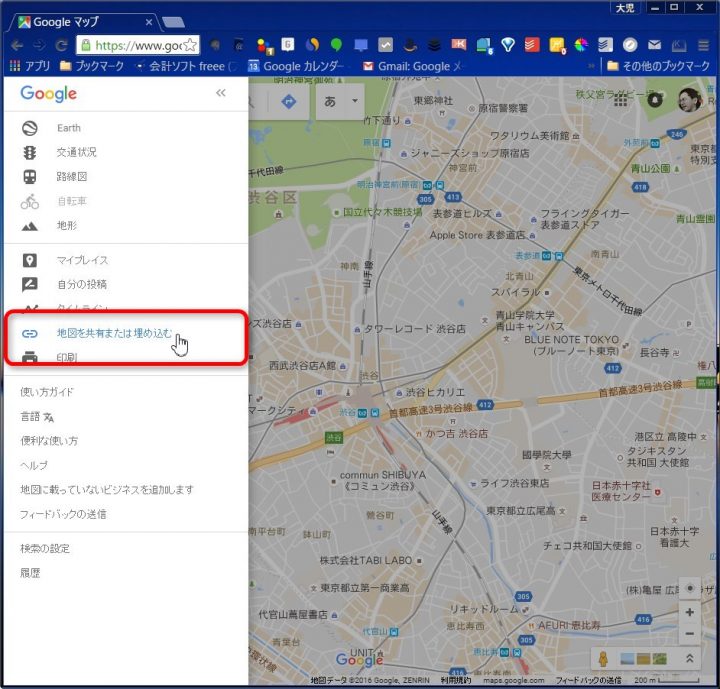Viewport: 720px width, 689px height.
Task: Click 利用規約 at map bottom
Action: [456, 680]
